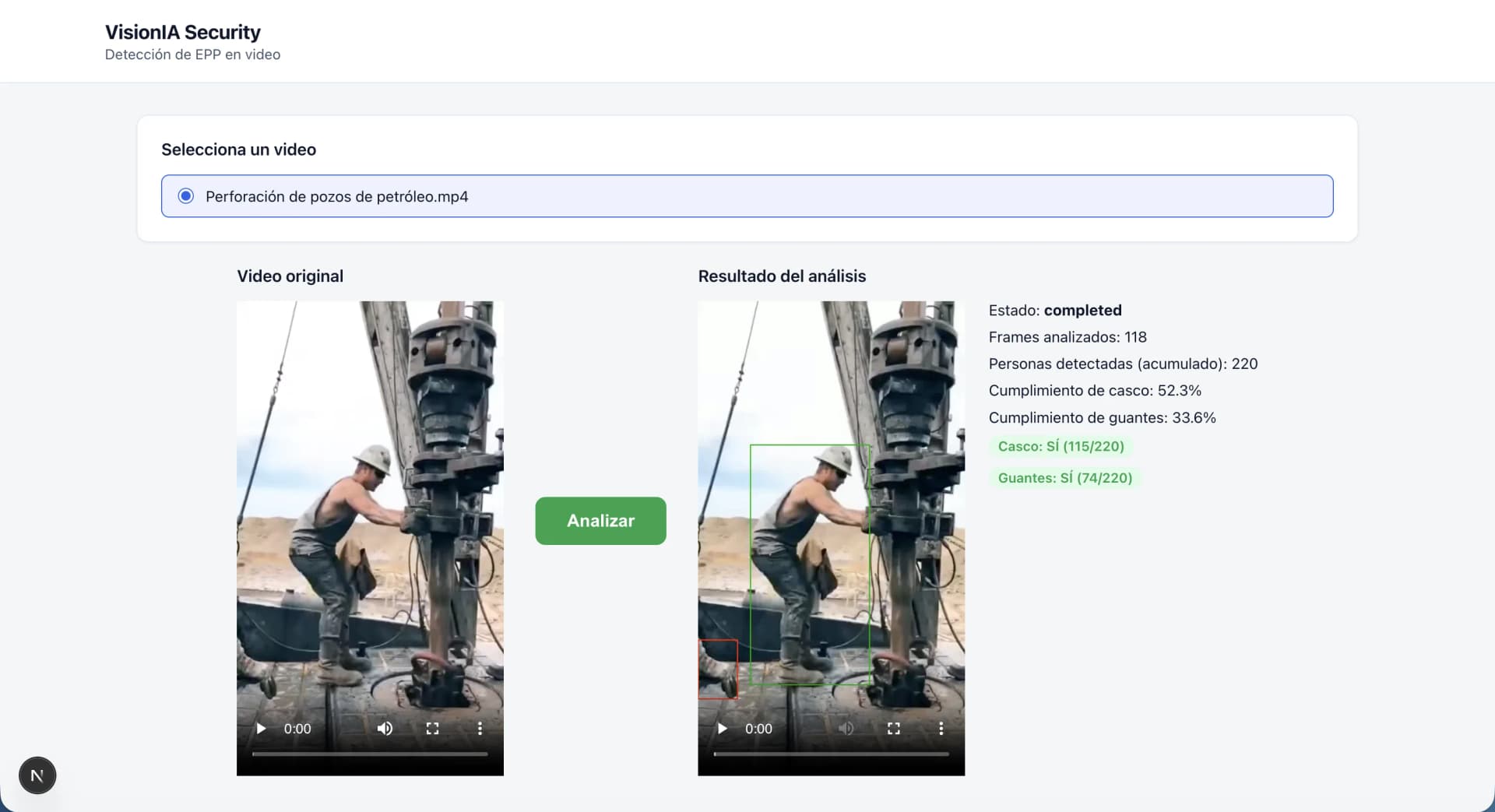Open more options on the original video
1495x812 pixels.
coord(480,729)
